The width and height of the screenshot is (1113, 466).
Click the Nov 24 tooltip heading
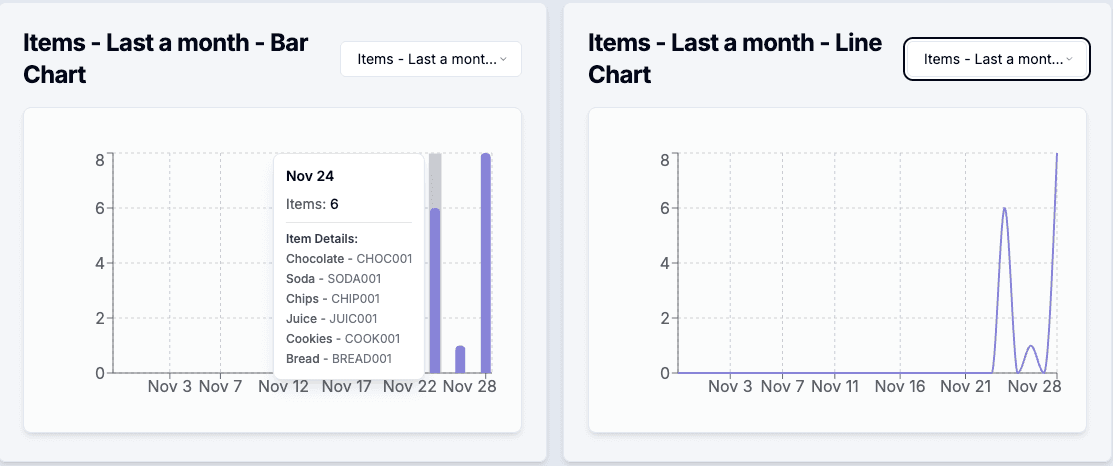[310, 176]
